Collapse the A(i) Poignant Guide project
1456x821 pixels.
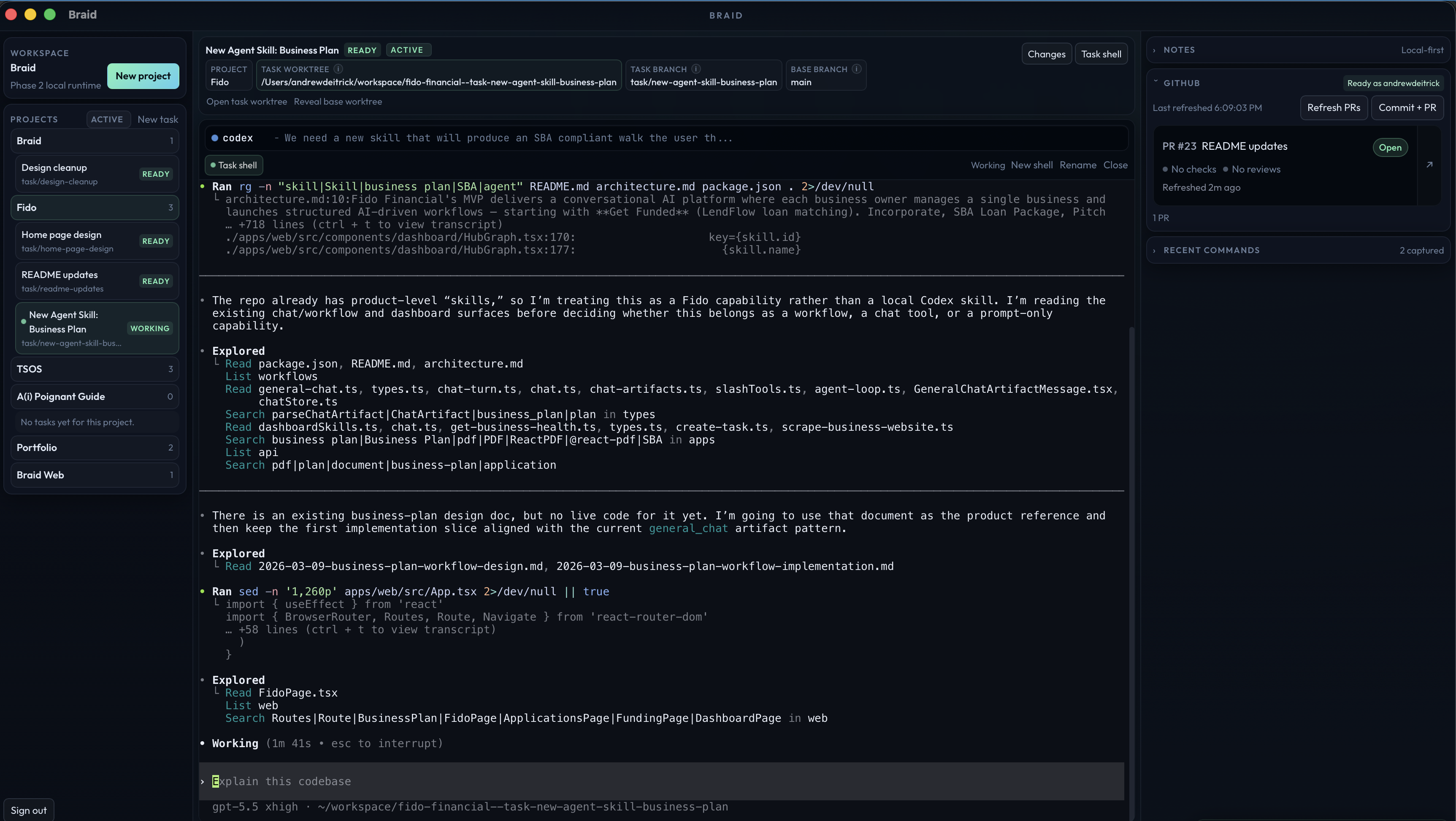pos(95,397)
